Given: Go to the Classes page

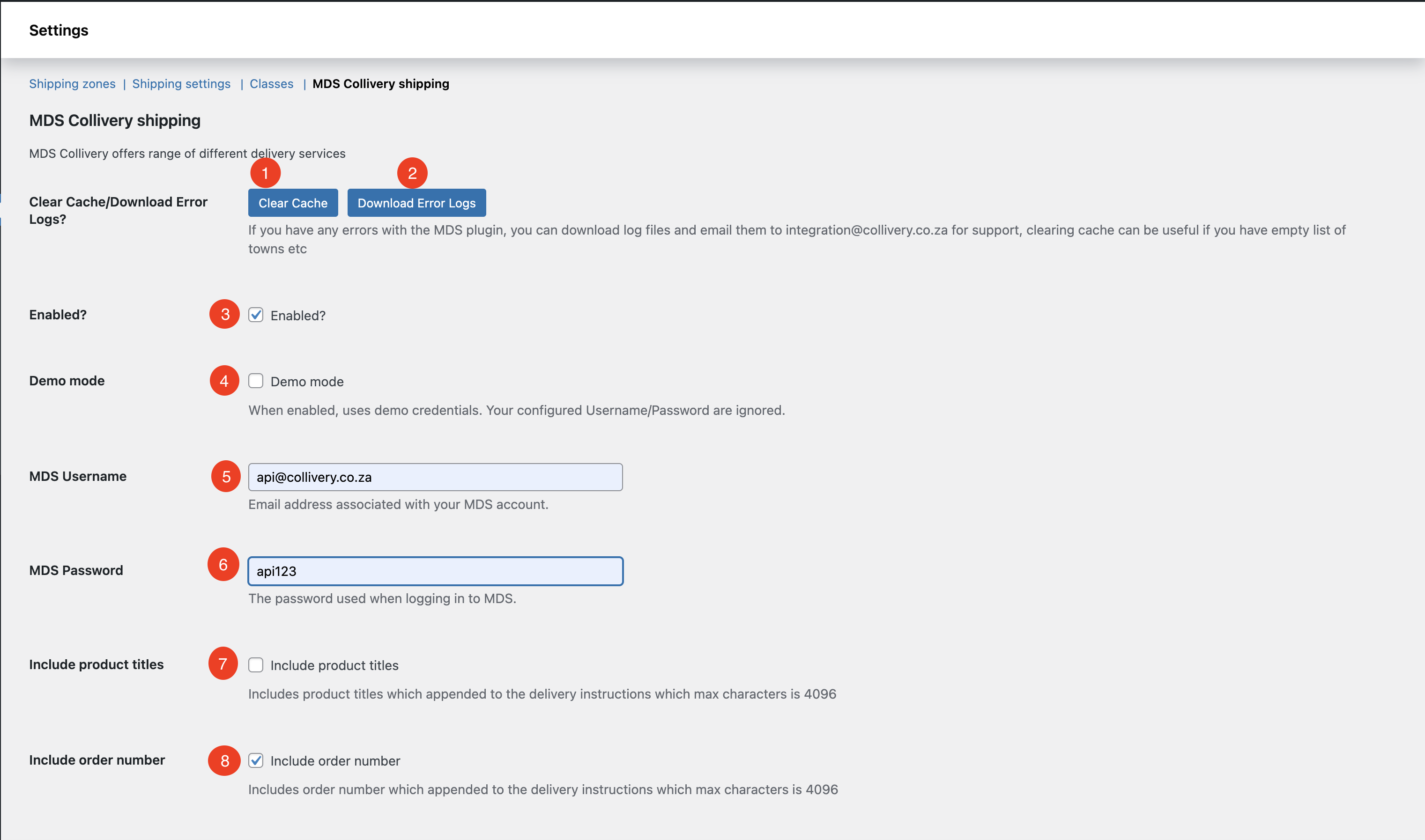Looking at the screenshot, I should coord(271,83).
